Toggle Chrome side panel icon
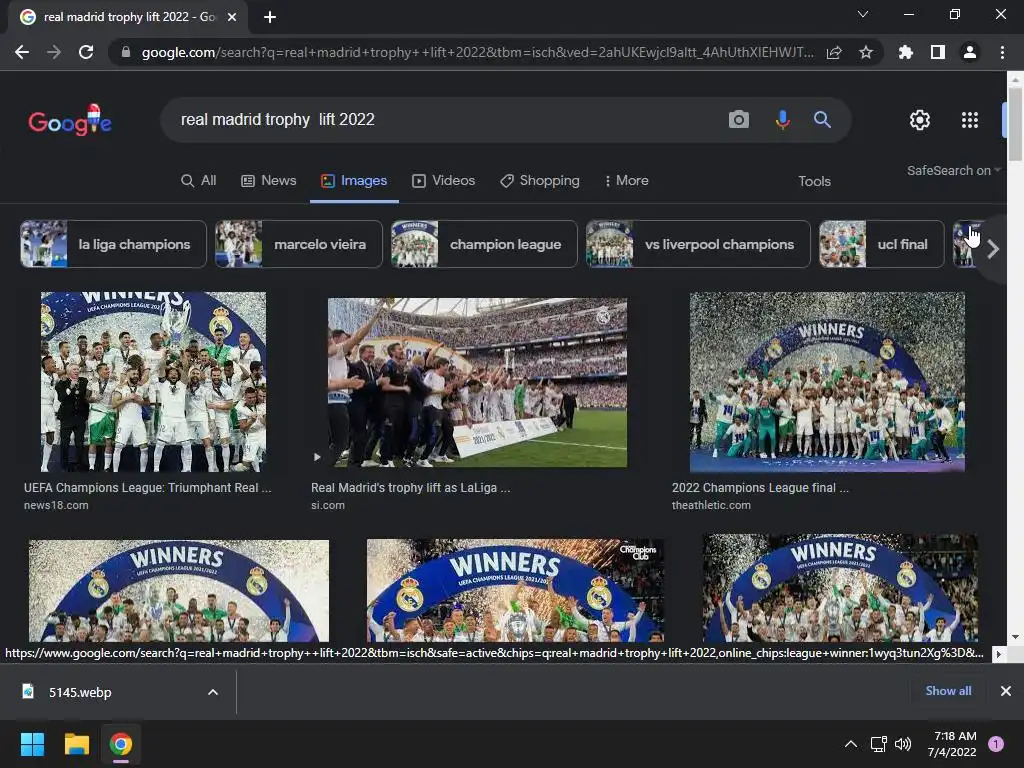The image size is (1024, 768). pyautogui.click(x=938, y=52)
